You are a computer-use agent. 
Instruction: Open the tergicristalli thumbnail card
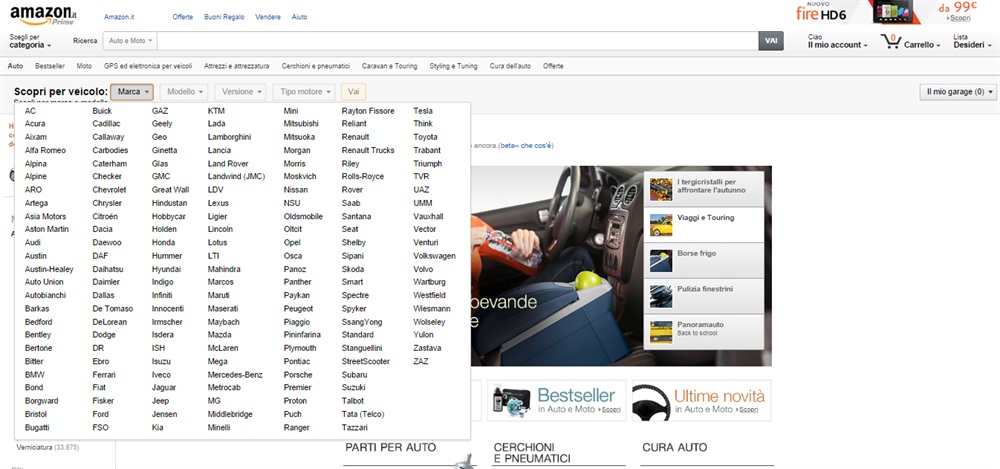[704, 189]
